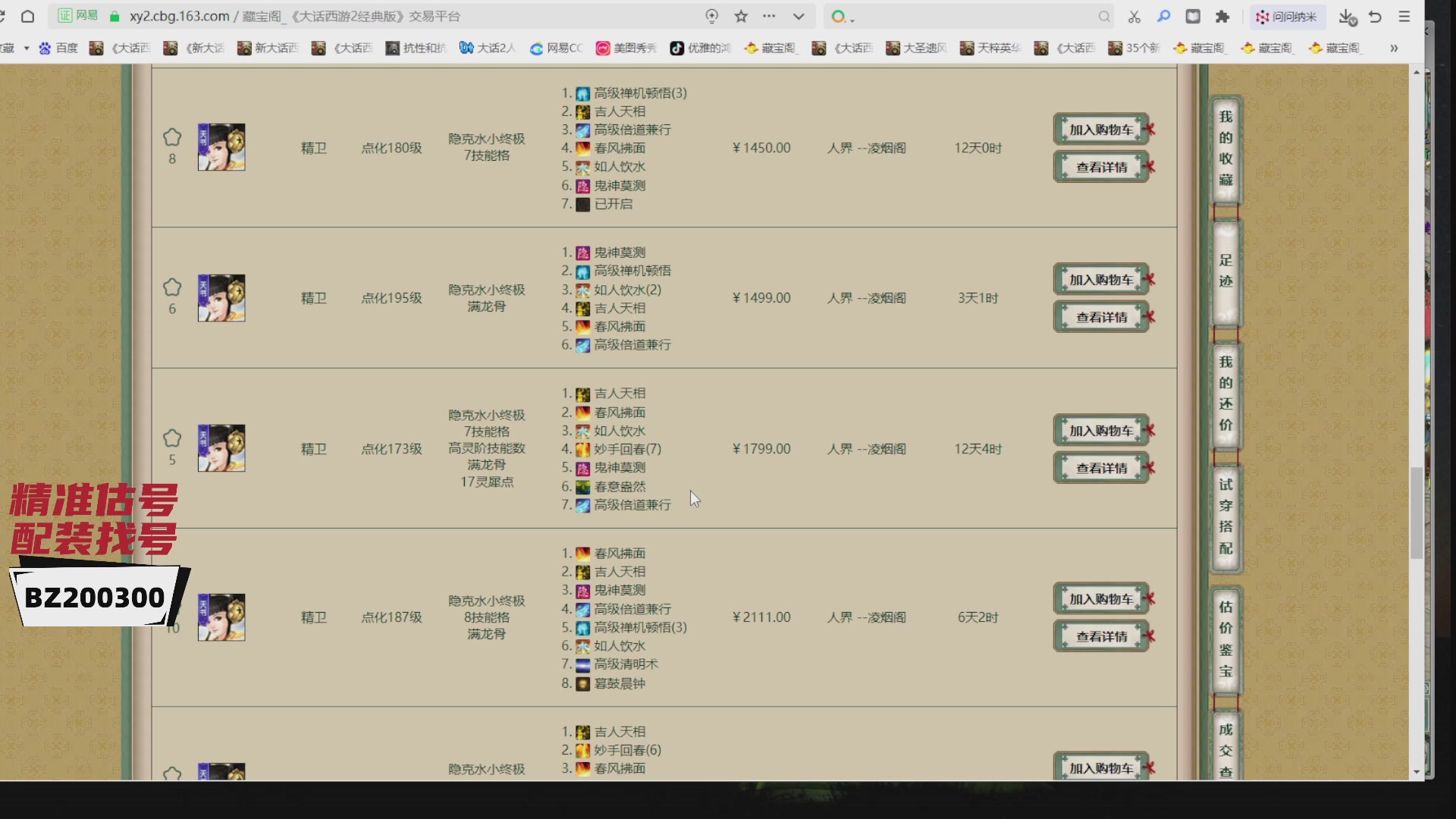Expand the address bar dropdown chevron
The image size is (1456, 819).
click(798, 17)
